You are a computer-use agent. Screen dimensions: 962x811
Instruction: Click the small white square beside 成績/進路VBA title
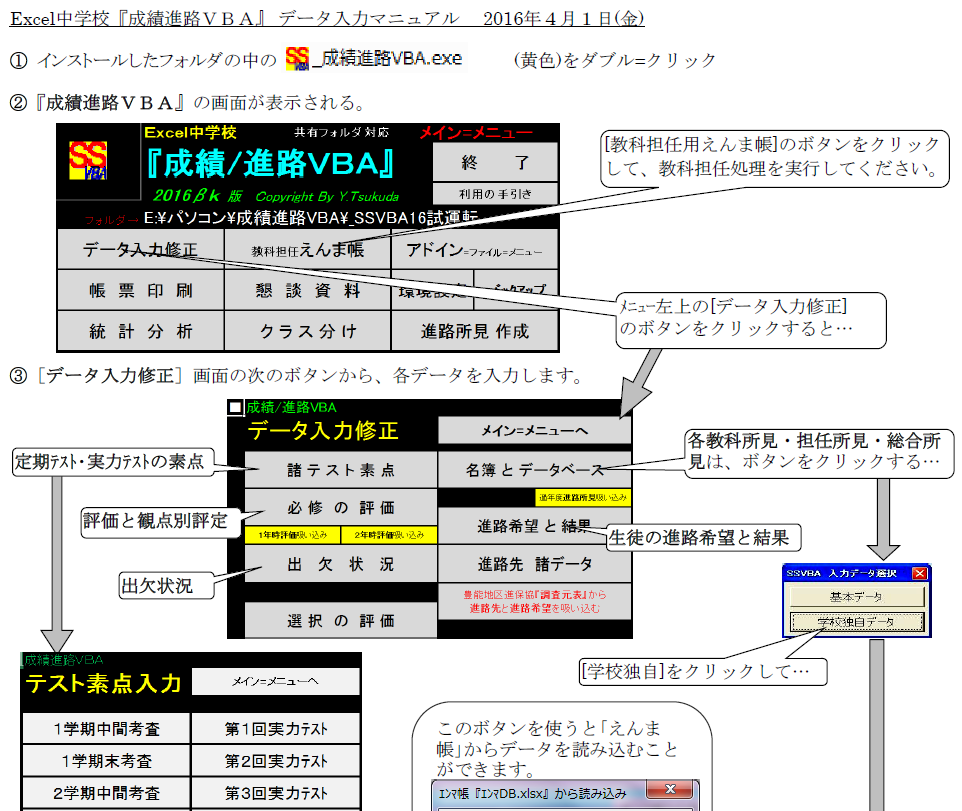[235, 407]
